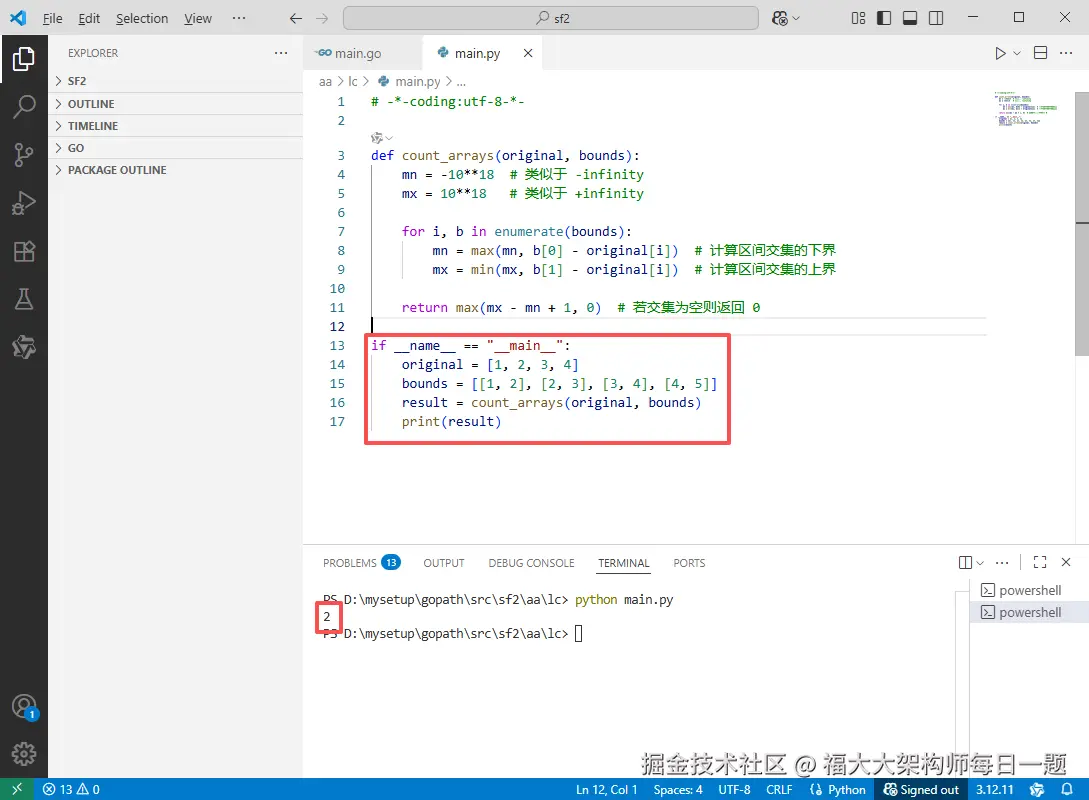Open the PROBLEMS panel tab
The height and width of the screenshot is (800, 1089).
click(x=360, y=562)
